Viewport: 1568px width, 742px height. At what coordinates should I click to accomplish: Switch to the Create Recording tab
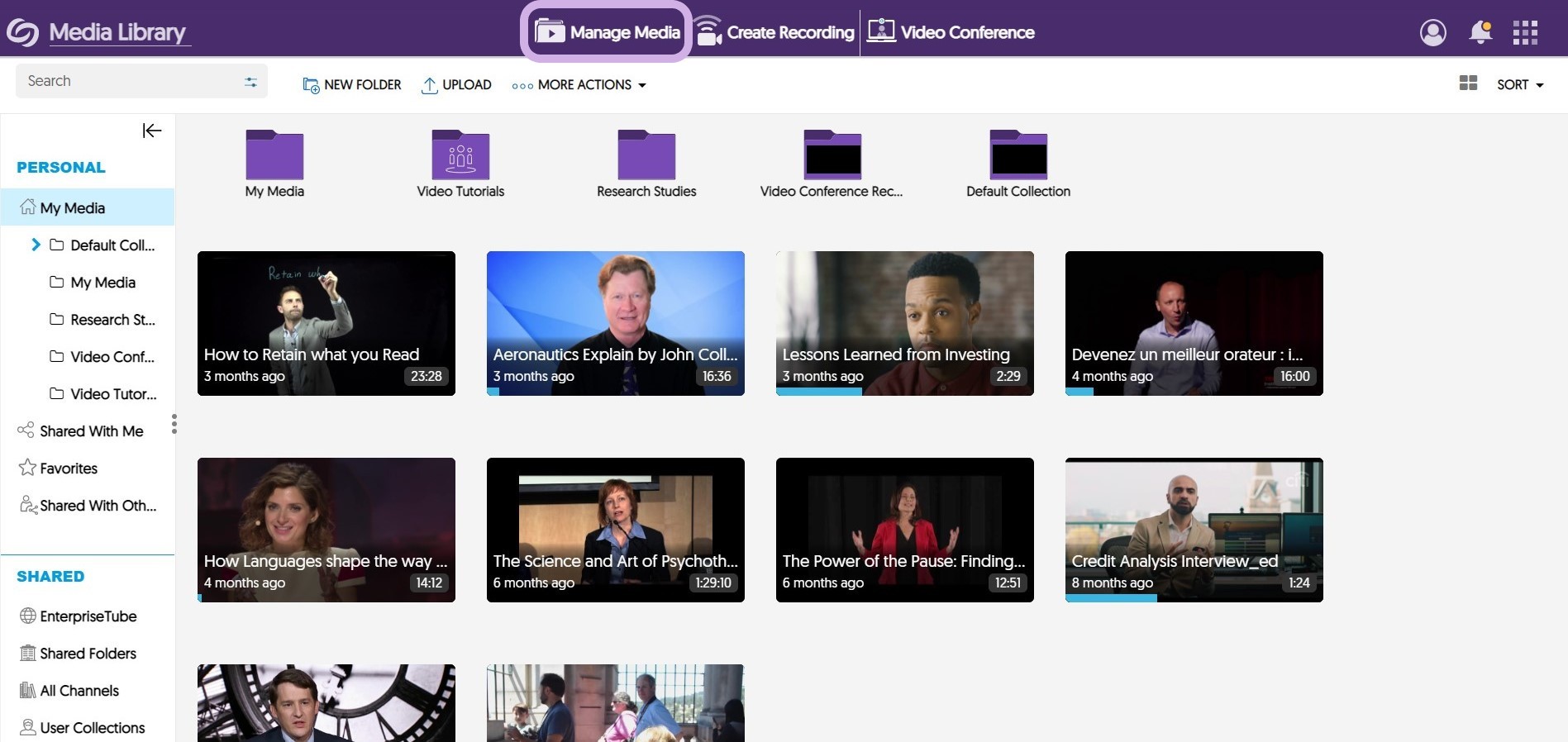(775, 32)
